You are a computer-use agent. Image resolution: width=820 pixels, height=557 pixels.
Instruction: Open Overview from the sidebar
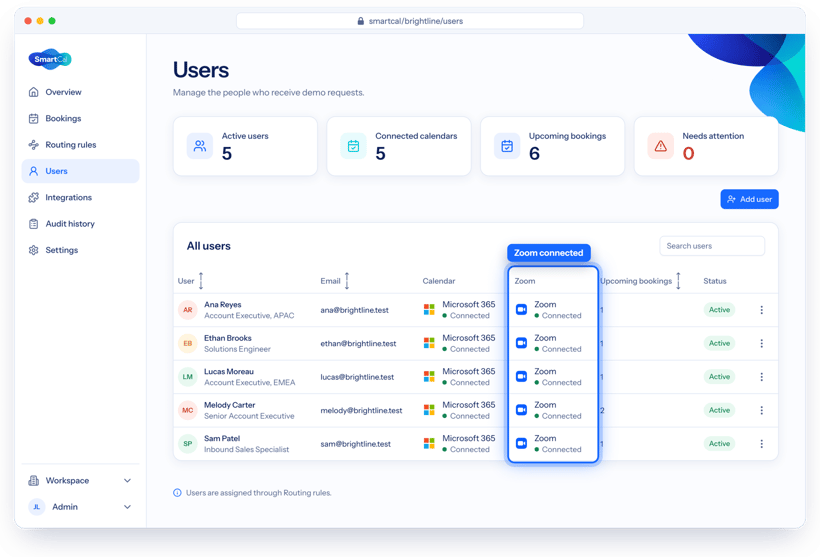pos(81,92)
